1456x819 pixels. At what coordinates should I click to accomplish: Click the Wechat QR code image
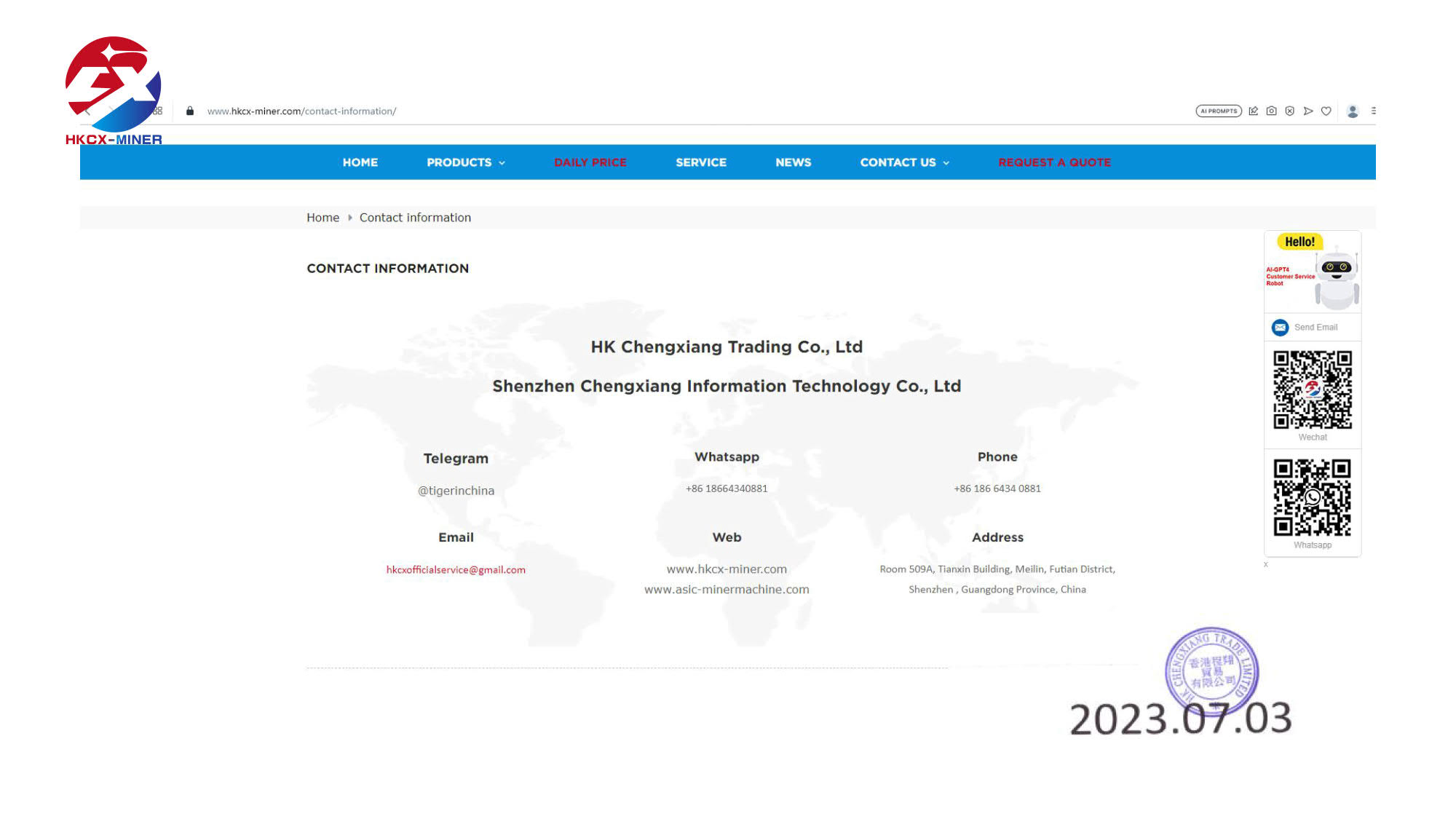pyautogui.click(x=1312, y=389)
